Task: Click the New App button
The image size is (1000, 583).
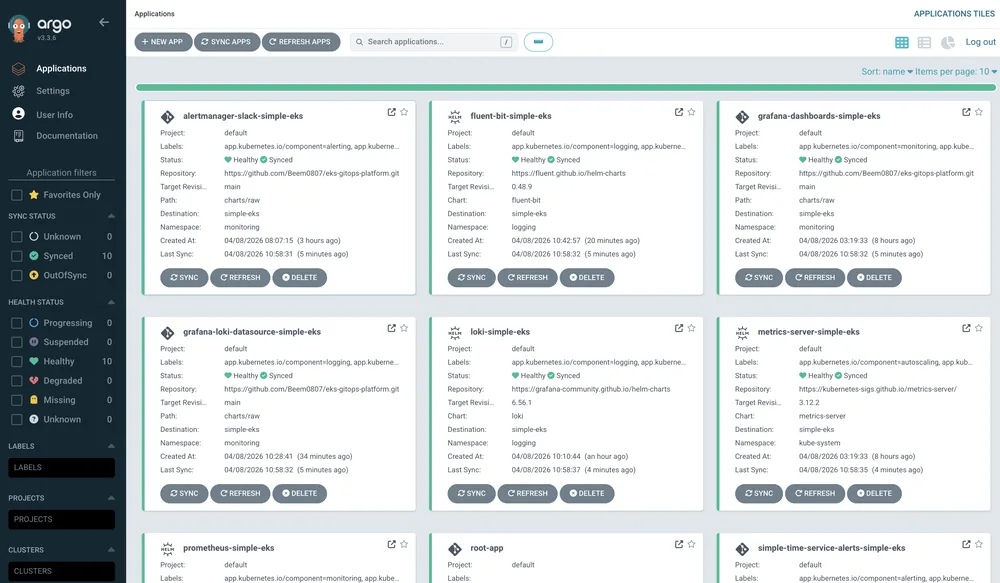Action: point(163,42)
